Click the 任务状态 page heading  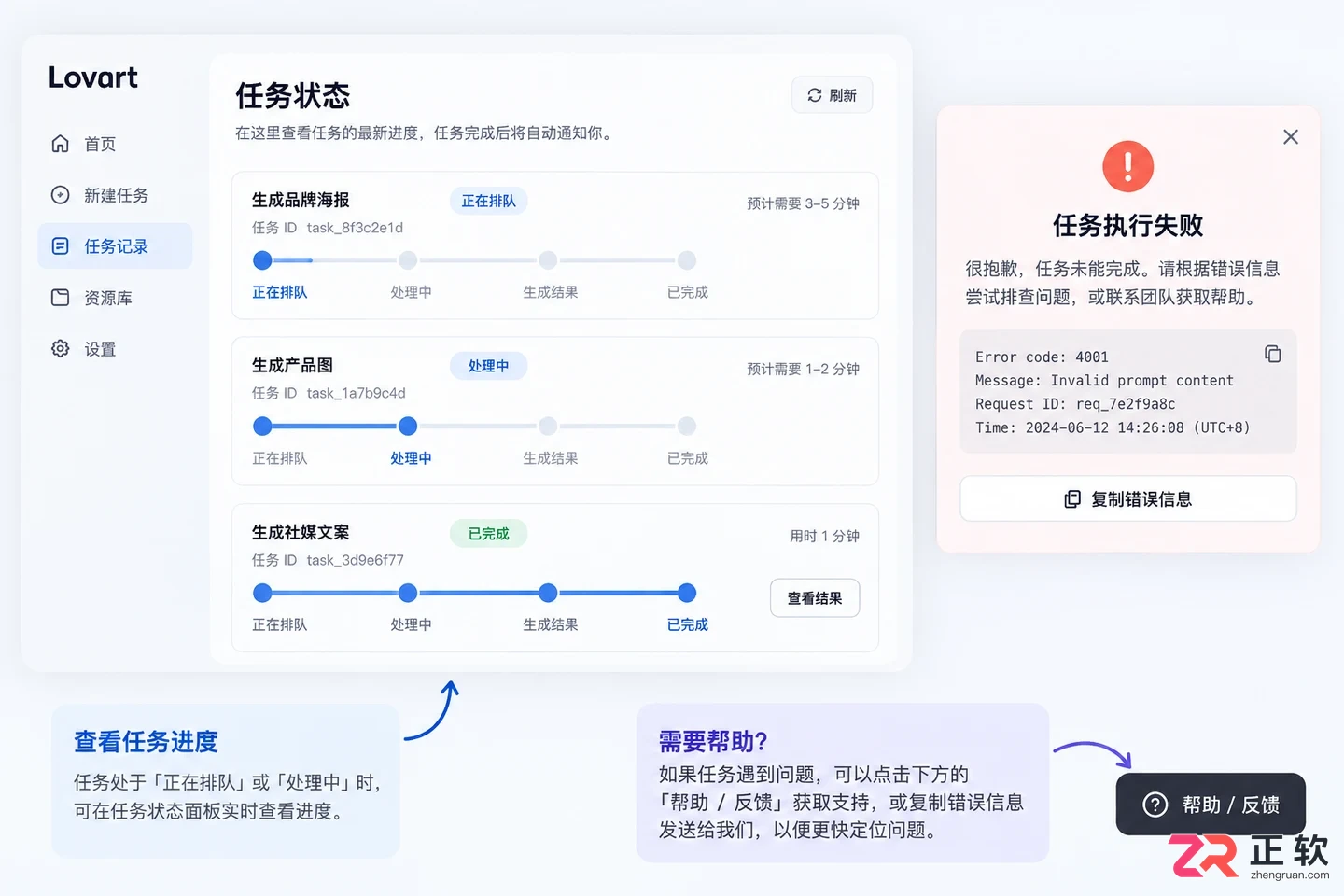(293, 95)
